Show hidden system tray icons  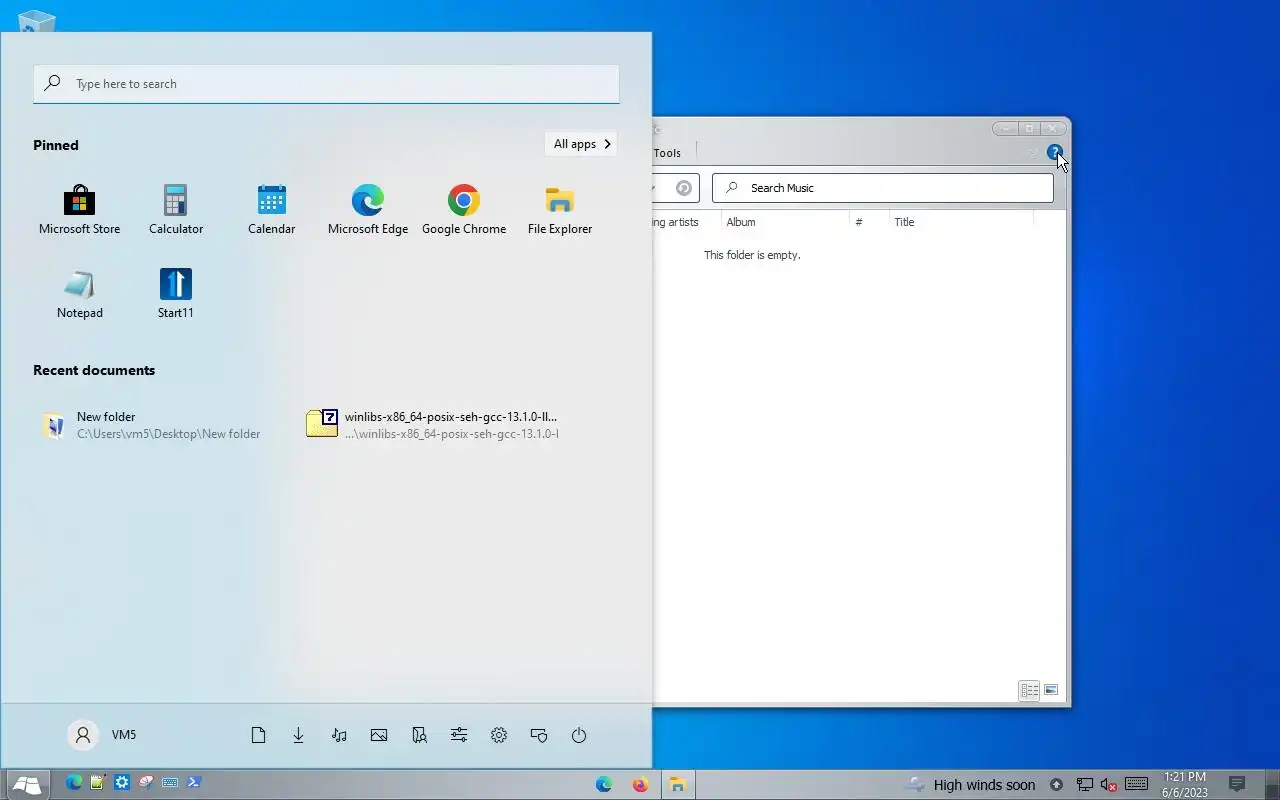[1056, 785]
